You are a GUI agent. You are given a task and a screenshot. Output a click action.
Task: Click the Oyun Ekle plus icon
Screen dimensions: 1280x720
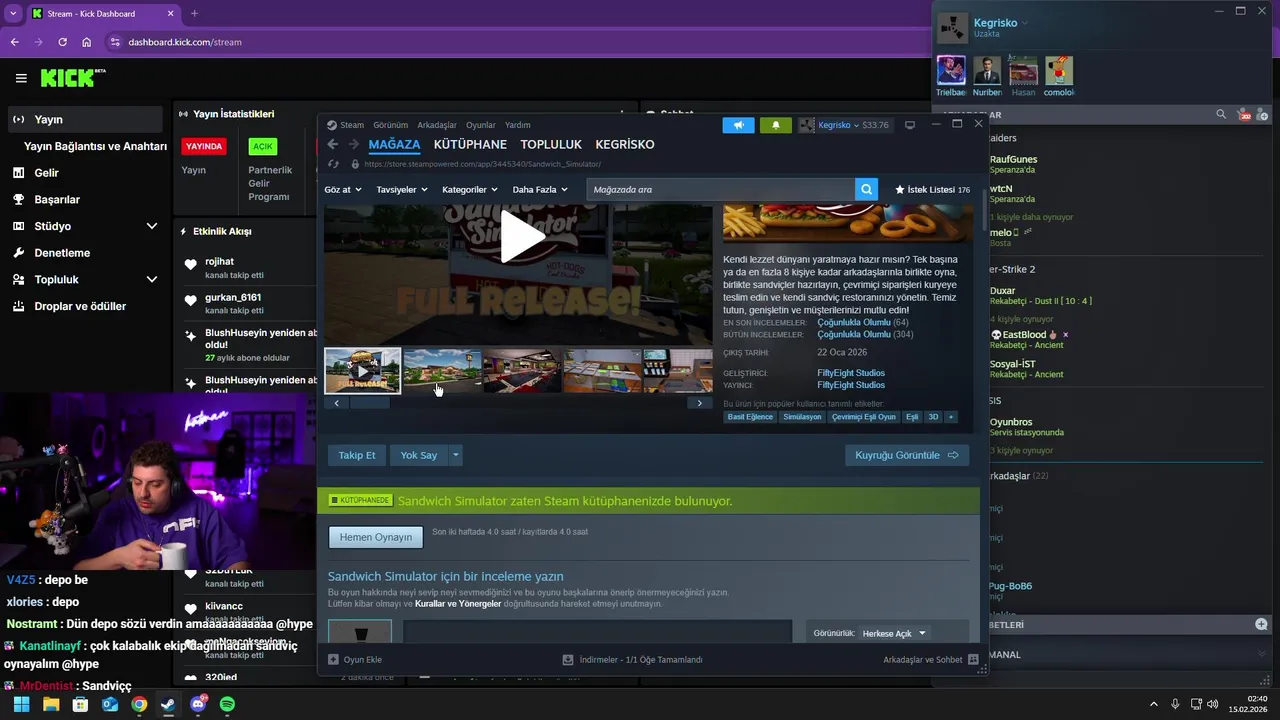pyautogui.click(x=333, y=660)
